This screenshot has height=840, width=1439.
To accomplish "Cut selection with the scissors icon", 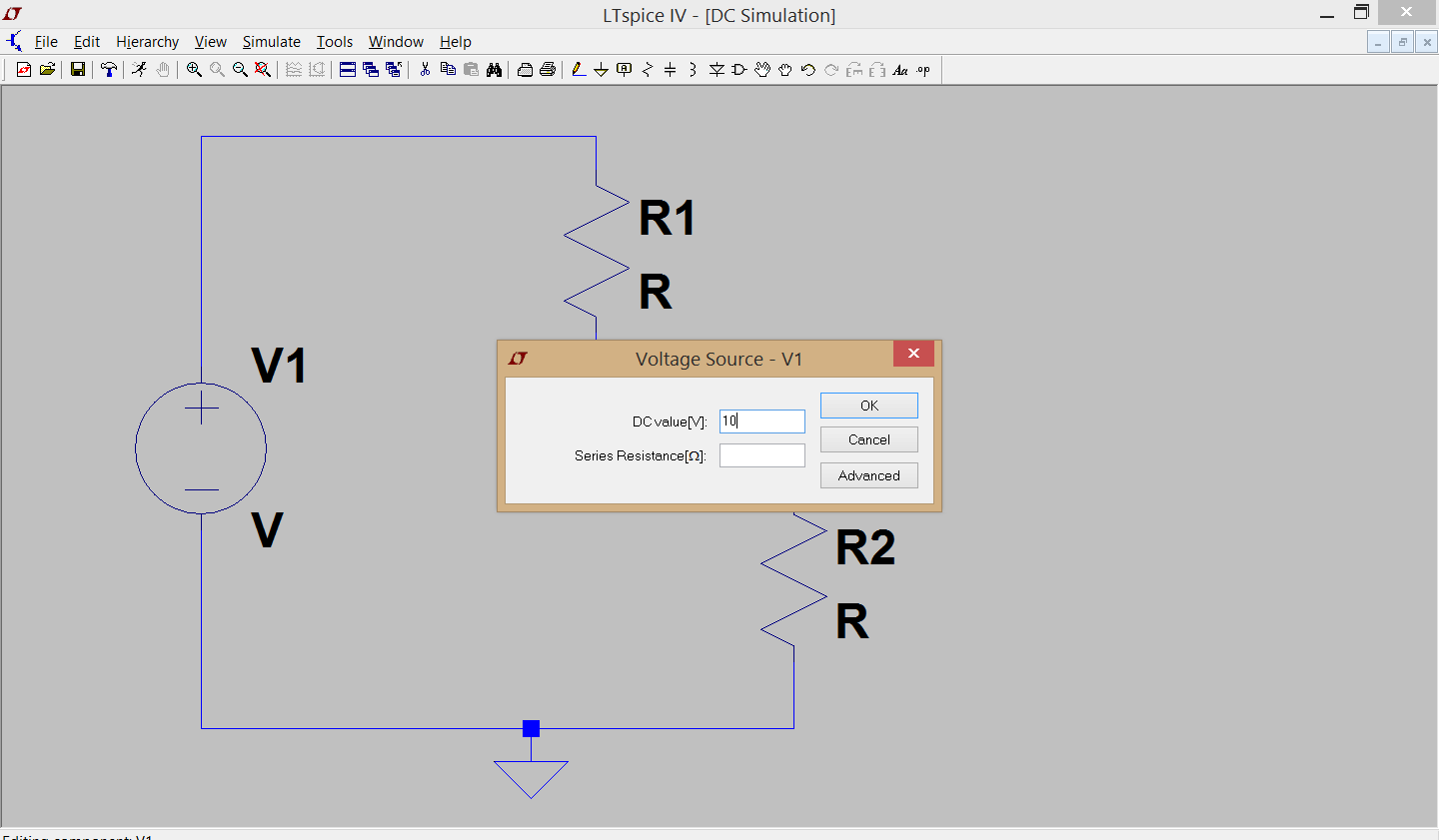I will pyautogui.click(x=425, y=70).
